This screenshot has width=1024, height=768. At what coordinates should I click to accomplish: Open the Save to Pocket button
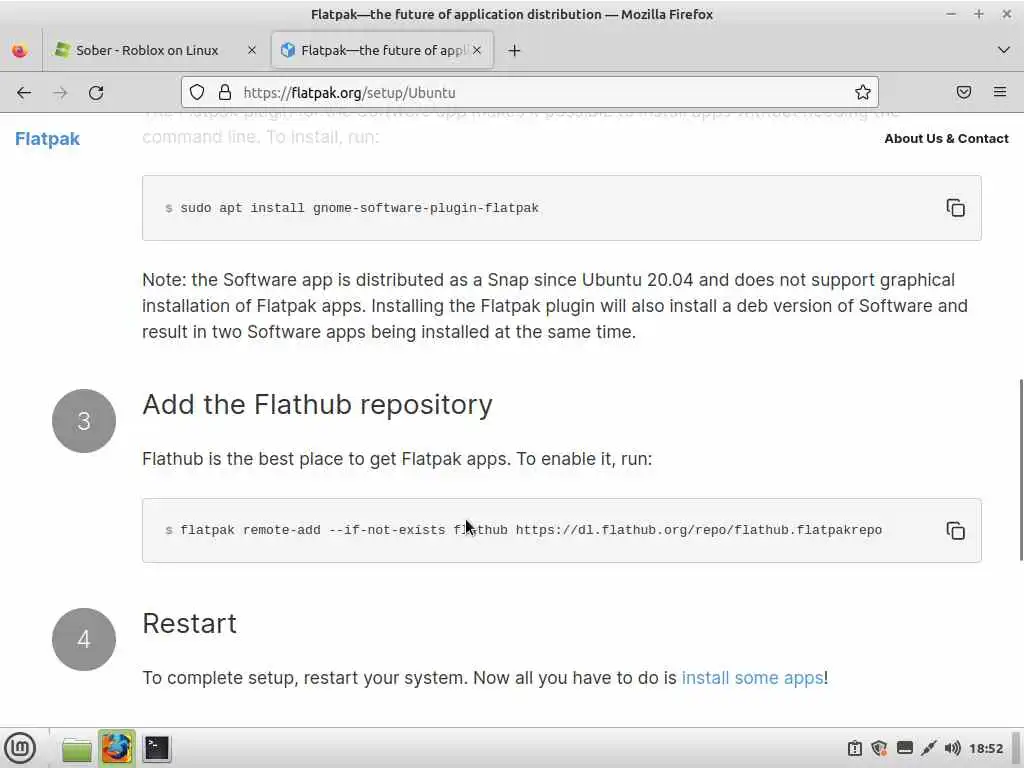[964, 93]
